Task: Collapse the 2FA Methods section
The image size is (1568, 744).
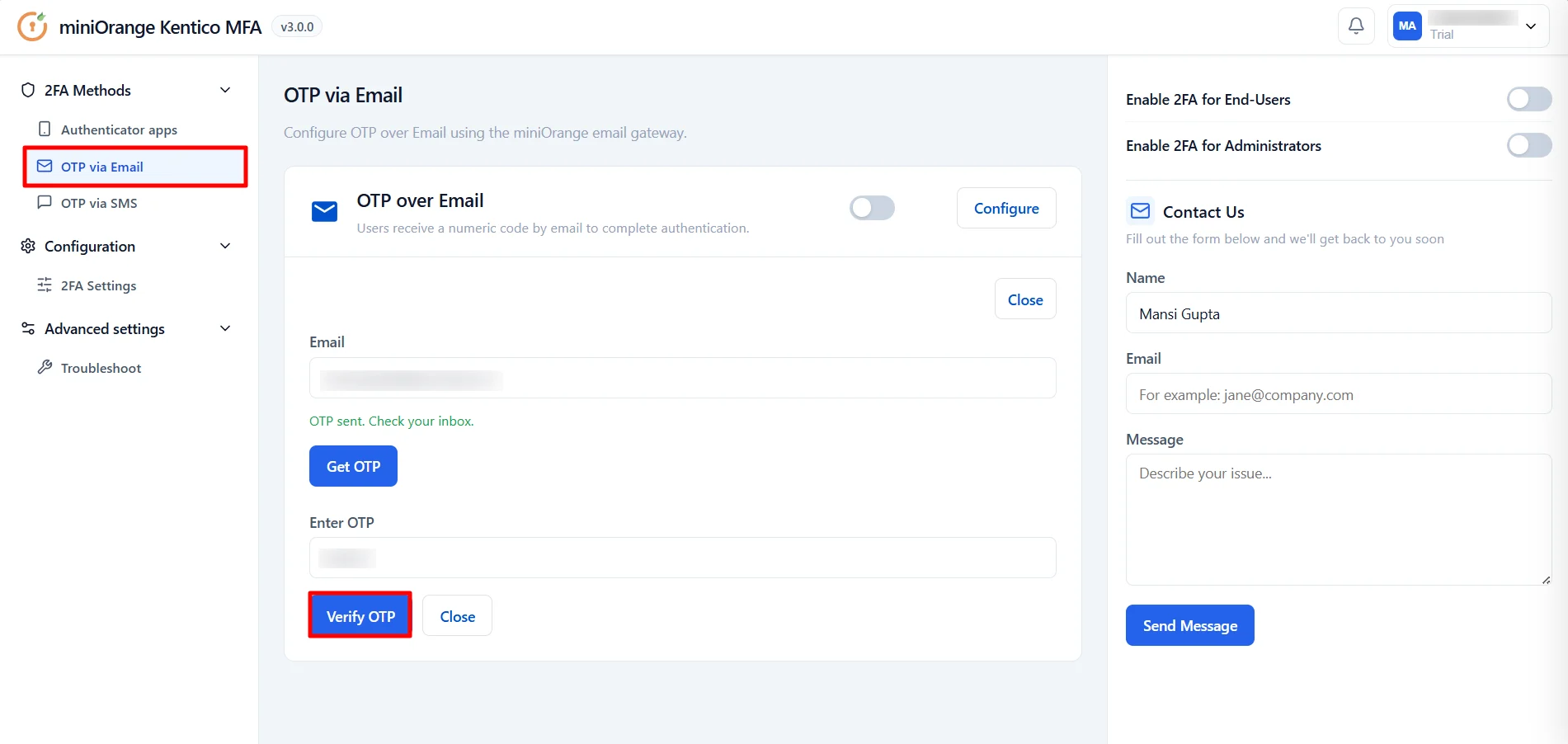Action: pyautogui.click(x=225, y=90)
